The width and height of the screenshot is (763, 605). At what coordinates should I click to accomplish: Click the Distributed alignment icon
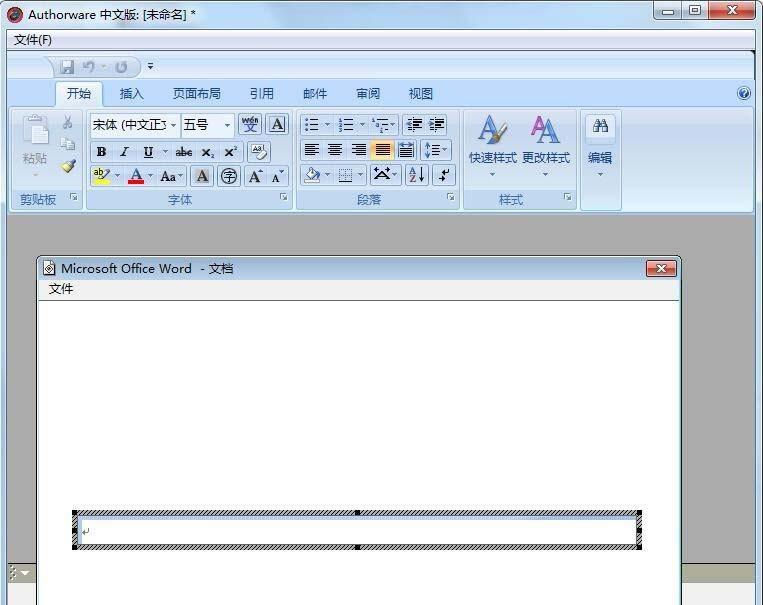(x=406, y=150)
